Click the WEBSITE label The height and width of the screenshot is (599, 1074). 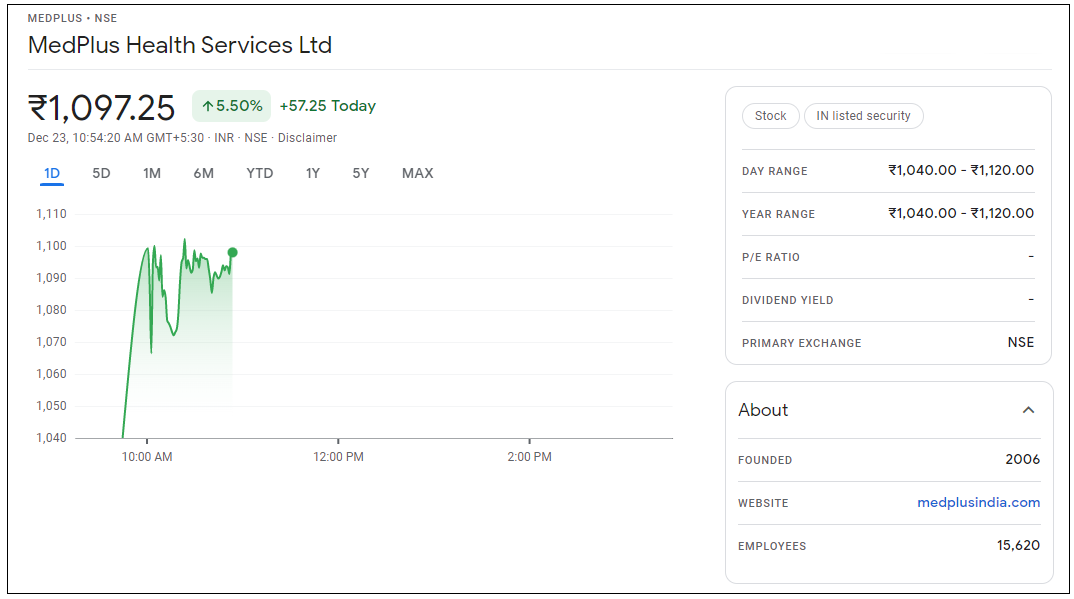[763, 504]
